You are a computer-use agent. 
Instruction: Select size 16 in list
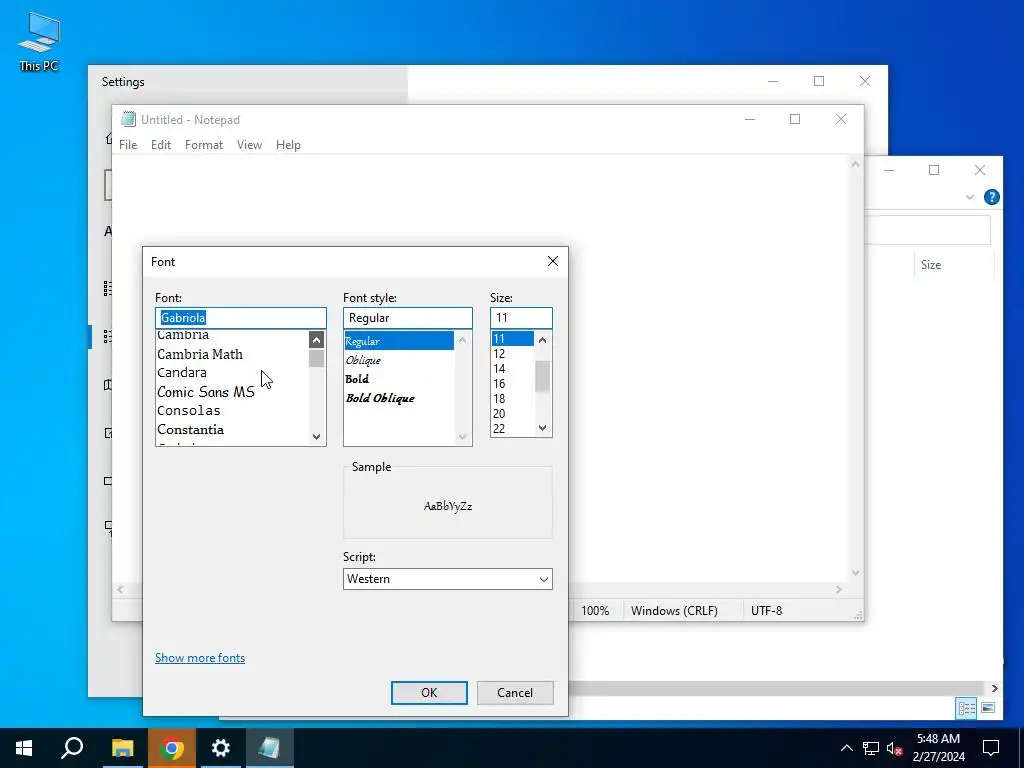(513, 383)
